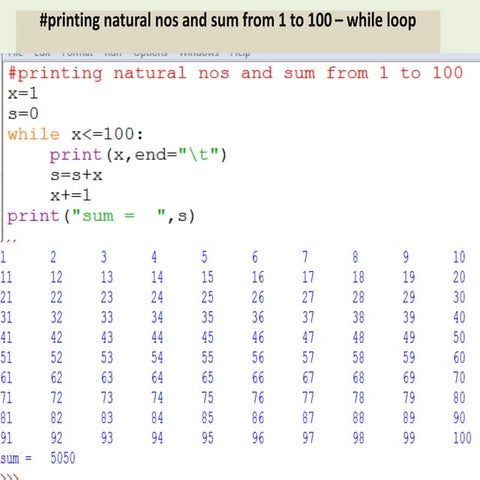Click the number 91 in the output

(6, 438)
